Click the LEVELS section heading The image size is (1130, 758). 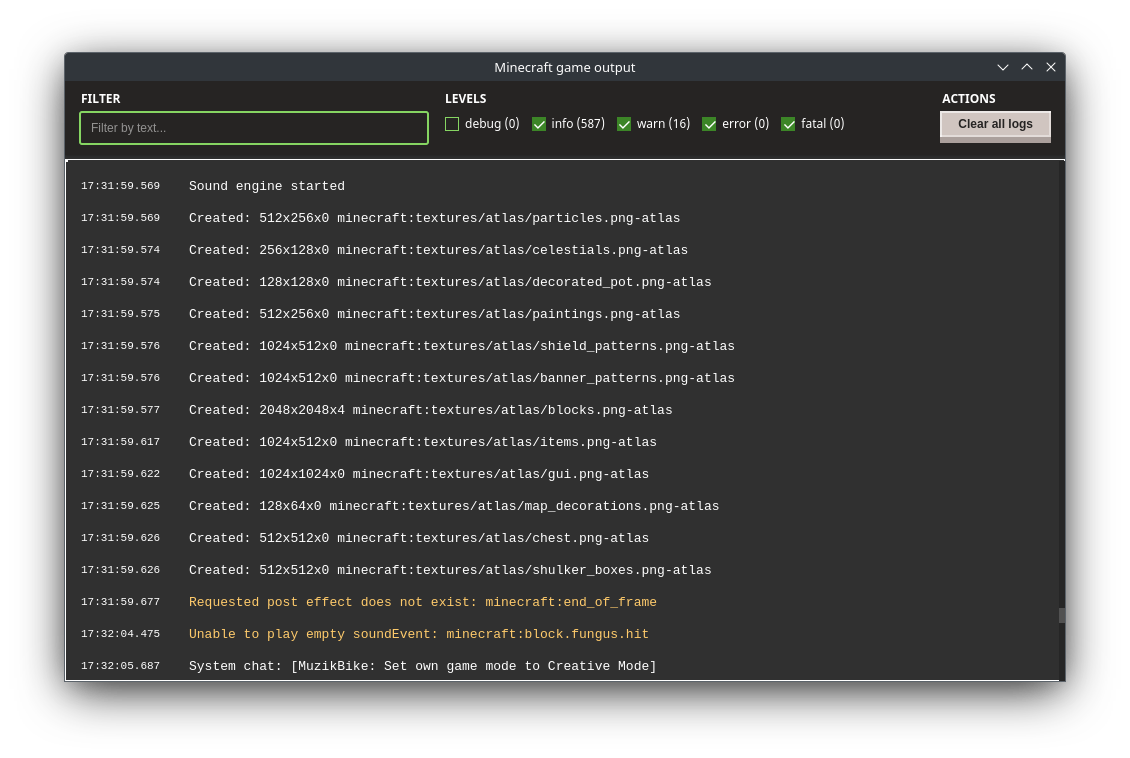466,99
